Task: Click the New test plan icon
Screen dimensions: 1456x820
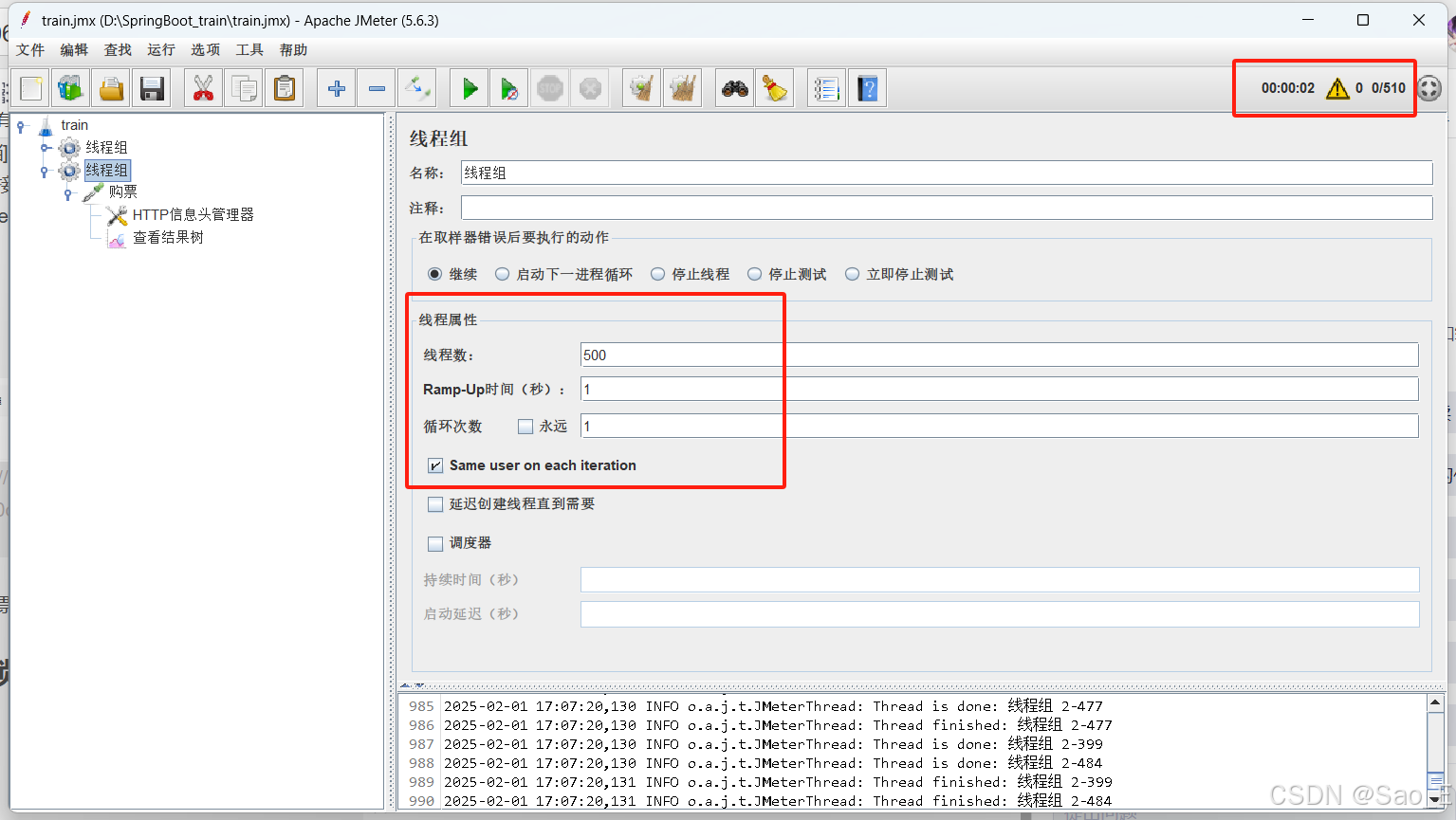Action: click(31, 88)
